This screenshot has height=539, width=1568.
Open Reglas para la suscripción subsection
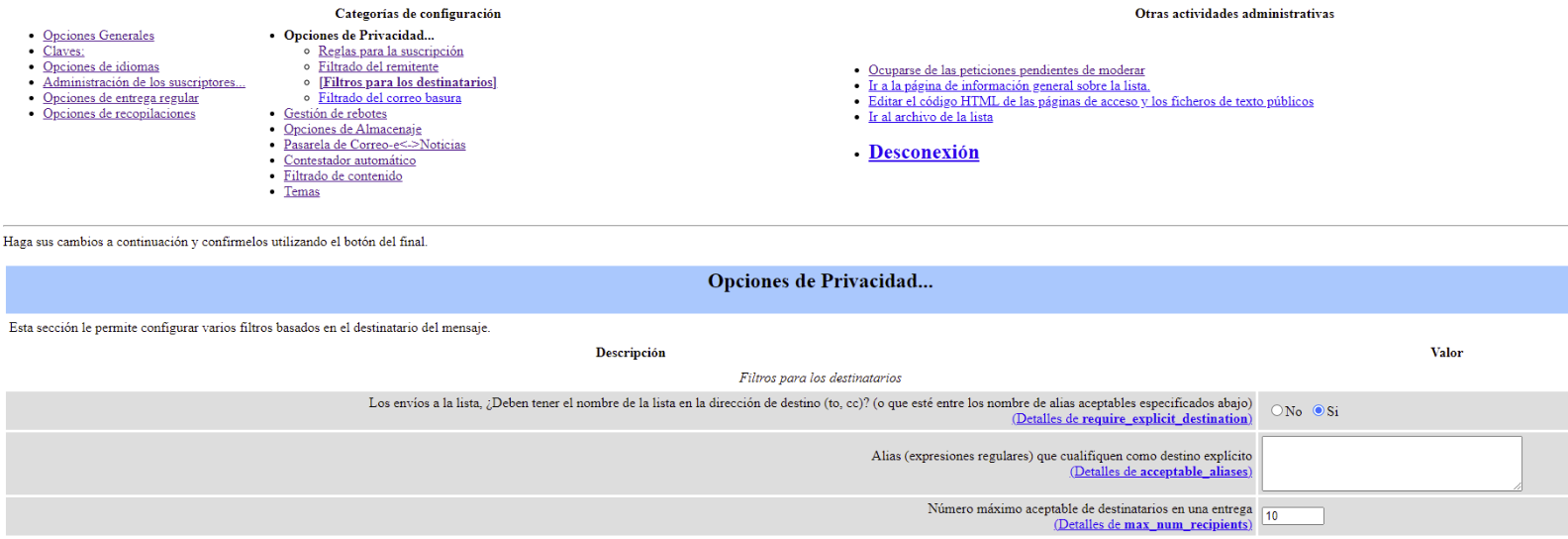pos(391,52)
